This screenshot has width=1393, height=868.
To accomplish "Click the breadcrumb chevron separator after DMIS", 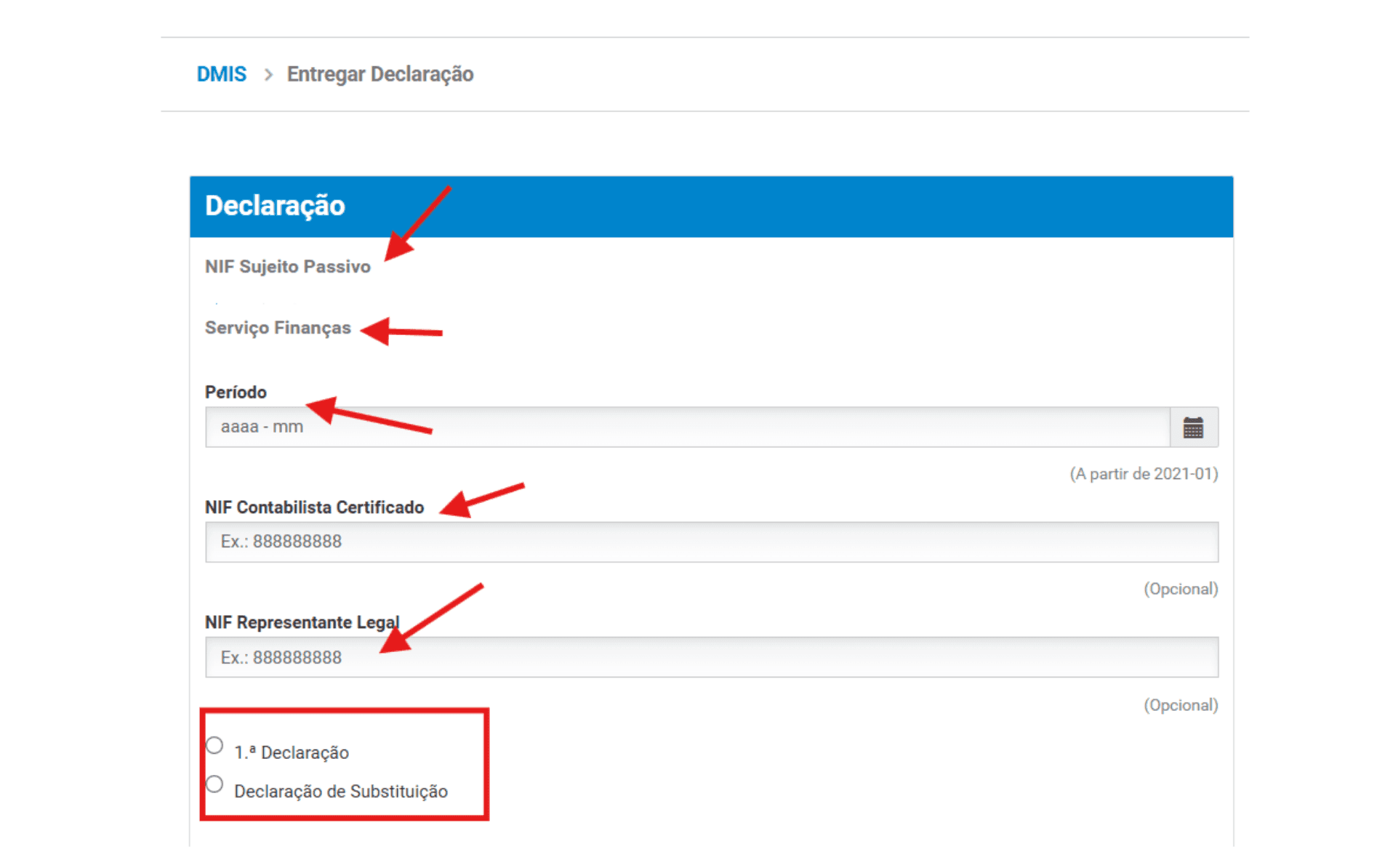I will (x=268, y=75).
